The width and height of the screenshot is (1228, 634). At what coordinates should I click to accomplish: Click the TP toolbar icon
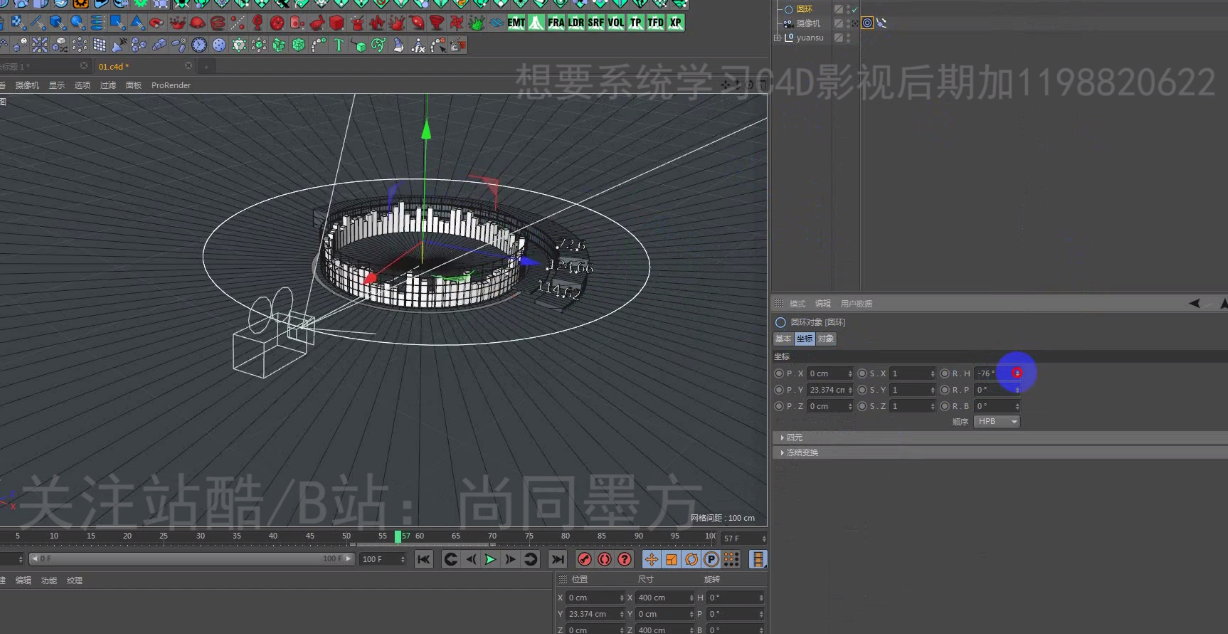click(x=636, y=22)
